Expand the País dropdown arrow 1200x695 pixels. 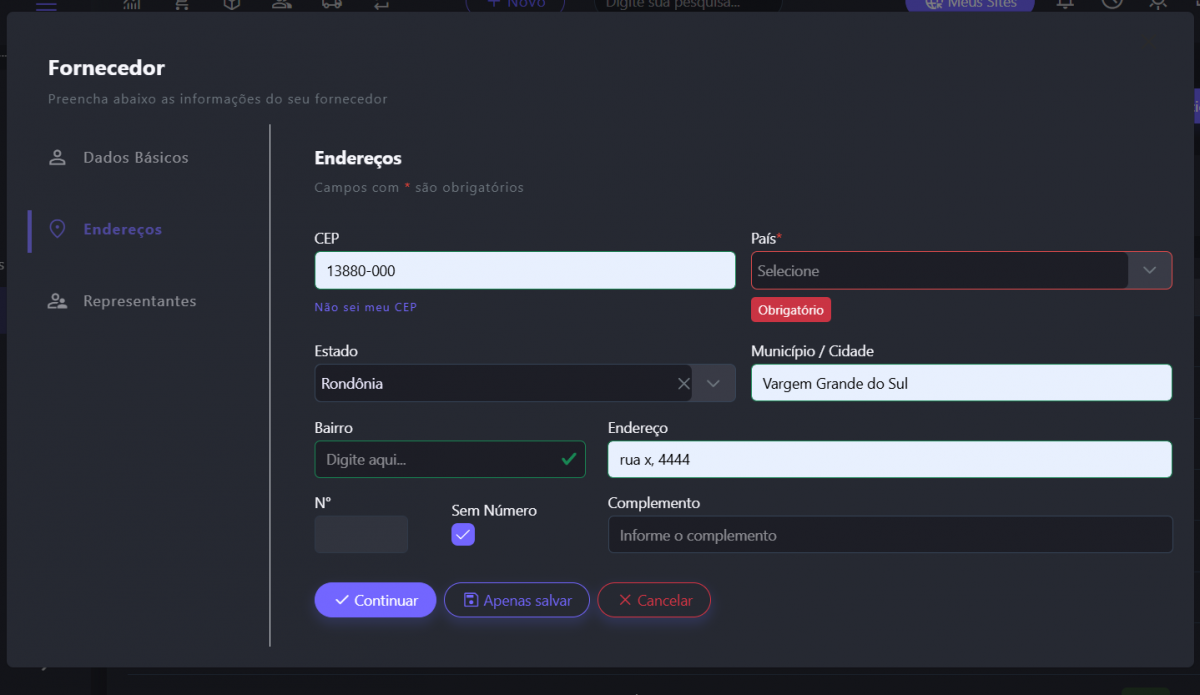1150,271
